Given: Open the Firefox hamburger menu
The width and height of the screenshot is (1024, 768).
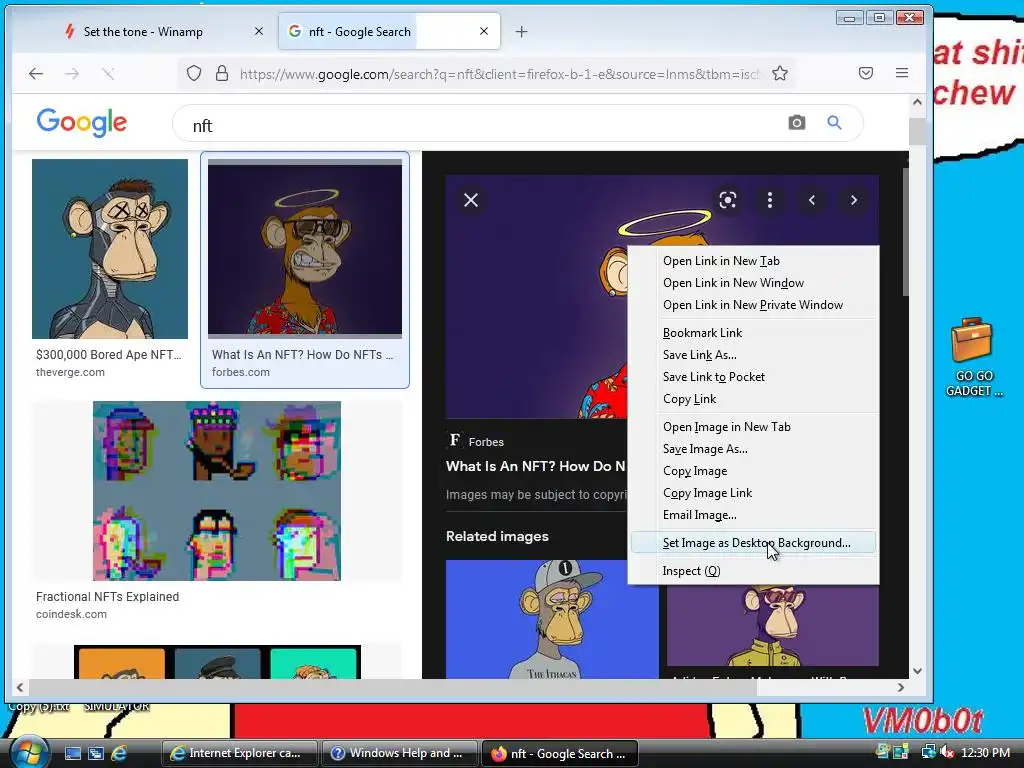Looking at the screenshot, I should [902, 73].
